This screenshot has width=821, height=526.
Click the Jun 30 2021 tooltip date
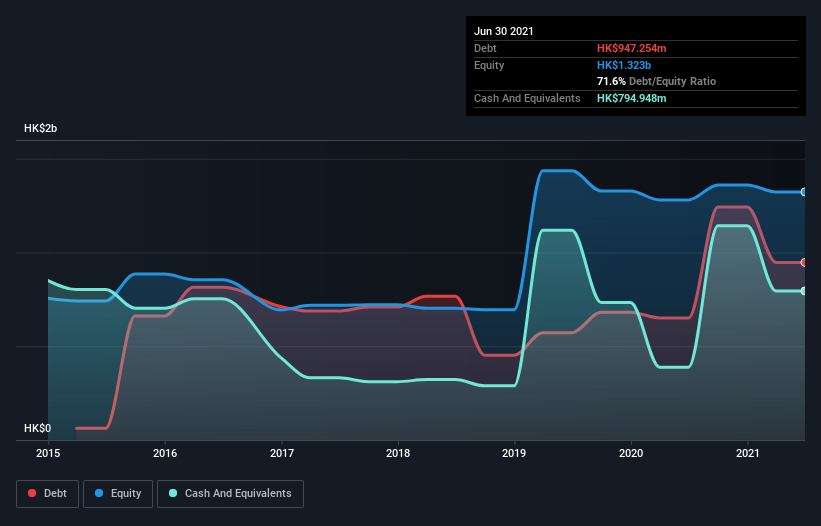click(504, 31)
